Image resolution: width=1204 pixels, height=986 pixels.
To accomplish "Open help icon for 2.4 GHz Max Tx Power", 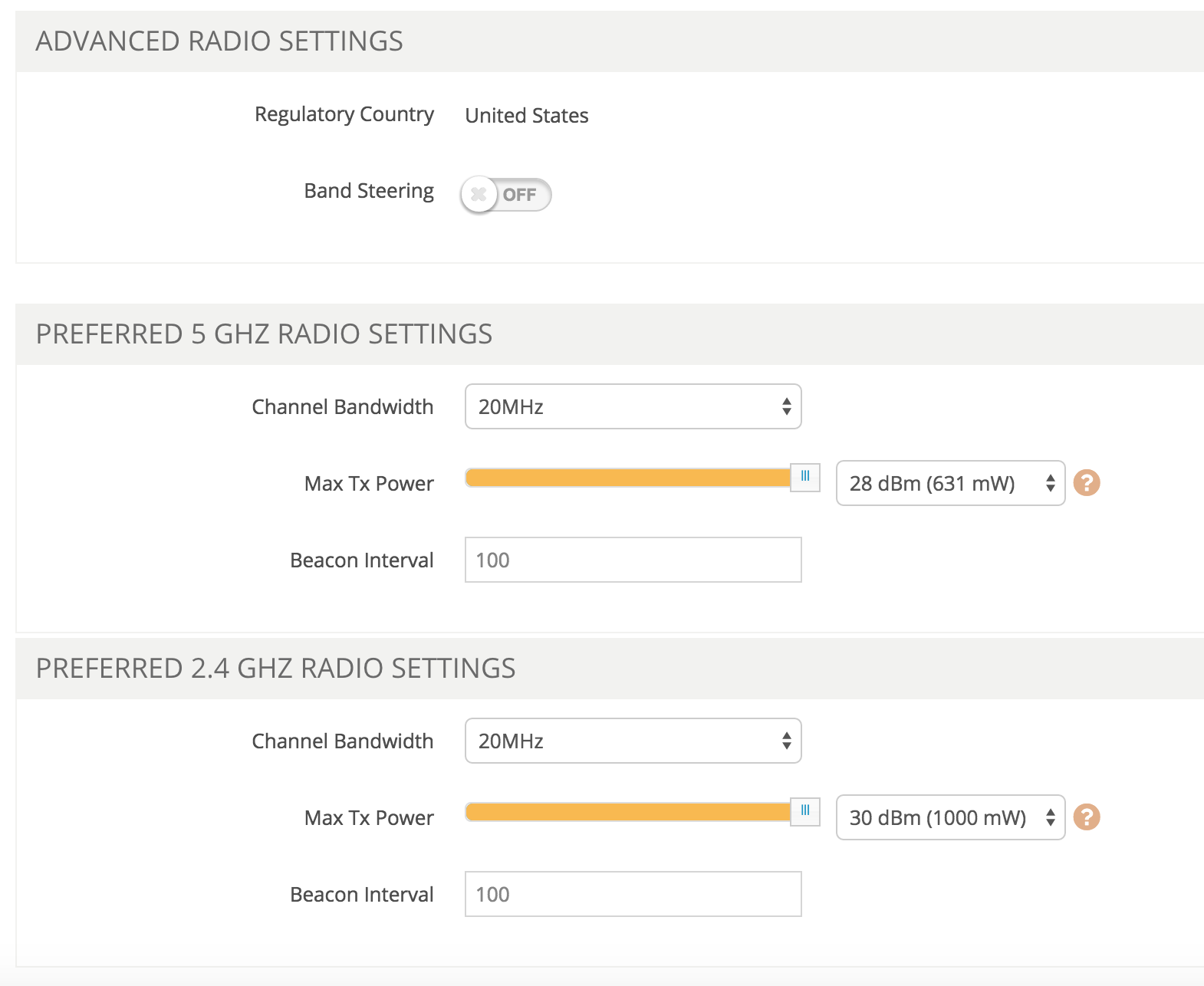I will pyautogui.click(x=1086, y=817).
